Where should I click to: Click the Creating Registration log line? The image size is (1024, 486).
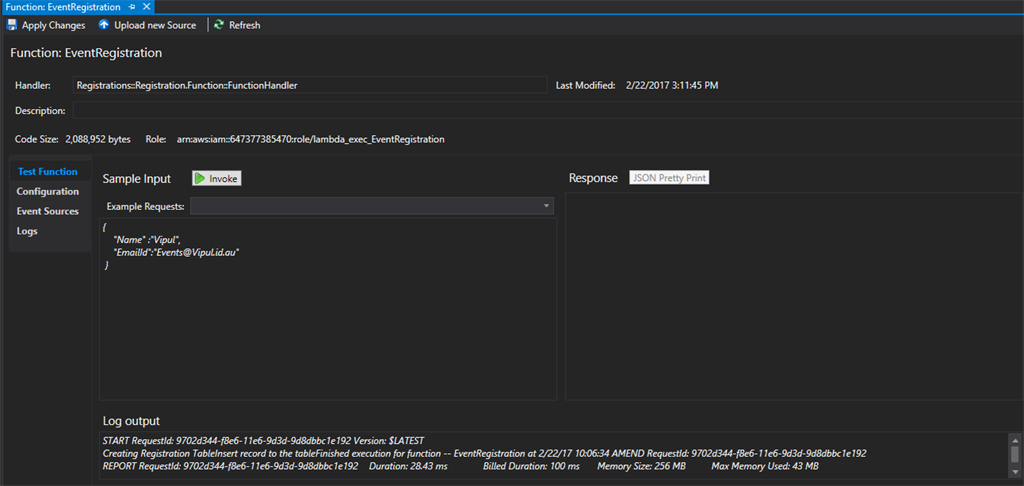click(485, 453)
